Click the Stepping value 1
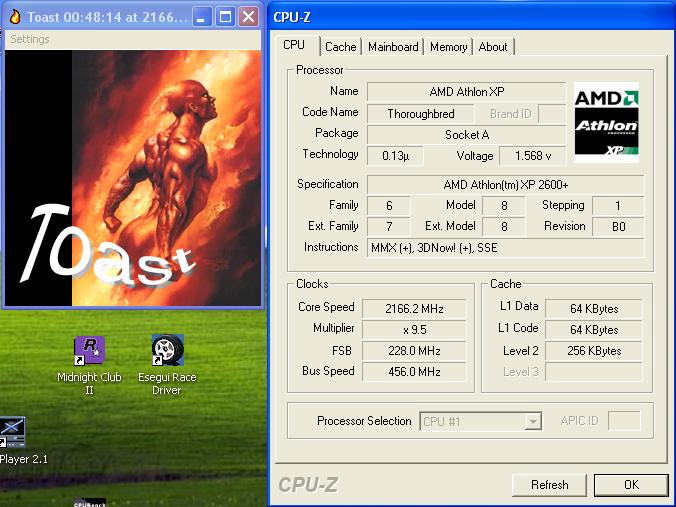The height and width of the screenshot is (507, 676). pyautogui.click(x=618, y=206)
